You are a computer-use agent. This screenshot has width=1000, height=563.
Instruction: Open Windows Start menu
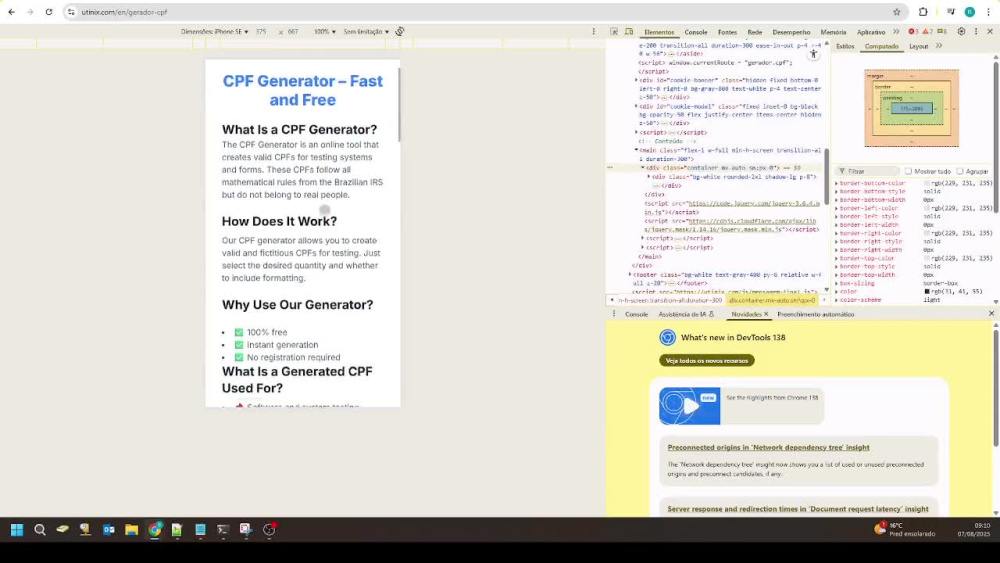tap(17, 529)
